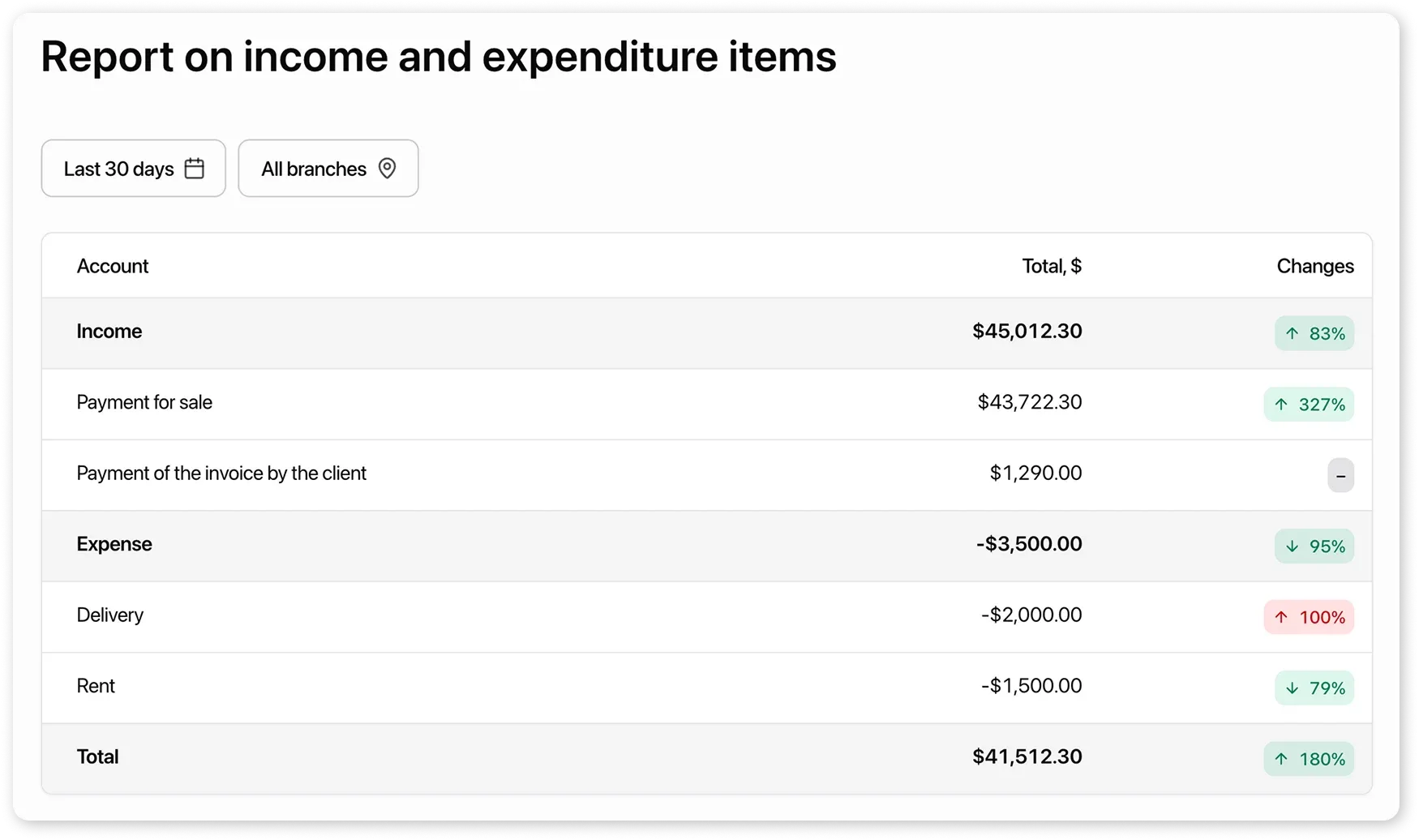Screen dimensions: 1419x840
Task: Click the dash badge for invoice payment changes
Action: pyautogui.click(x=1340, y=476)
